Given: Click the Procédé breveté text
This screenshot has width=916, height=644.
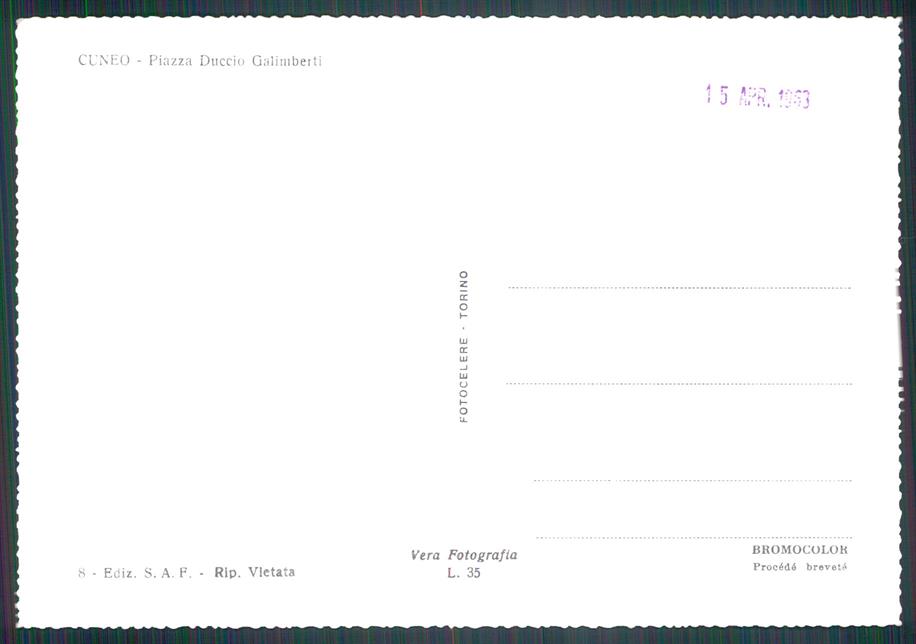Looking at the screenshot, I should [x=800, y=567].
